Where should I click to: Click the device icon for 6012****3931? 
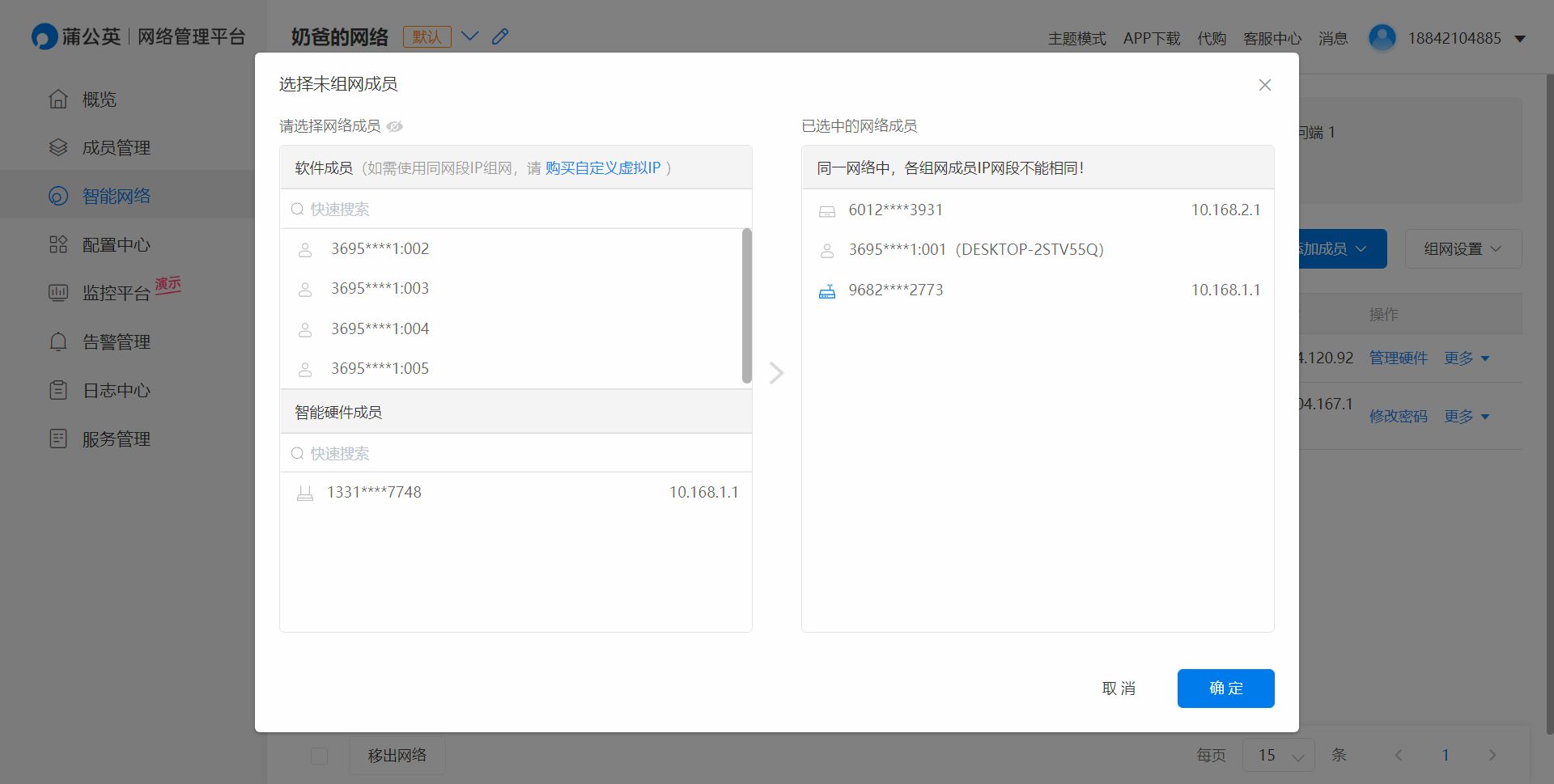tap(826, 211)
